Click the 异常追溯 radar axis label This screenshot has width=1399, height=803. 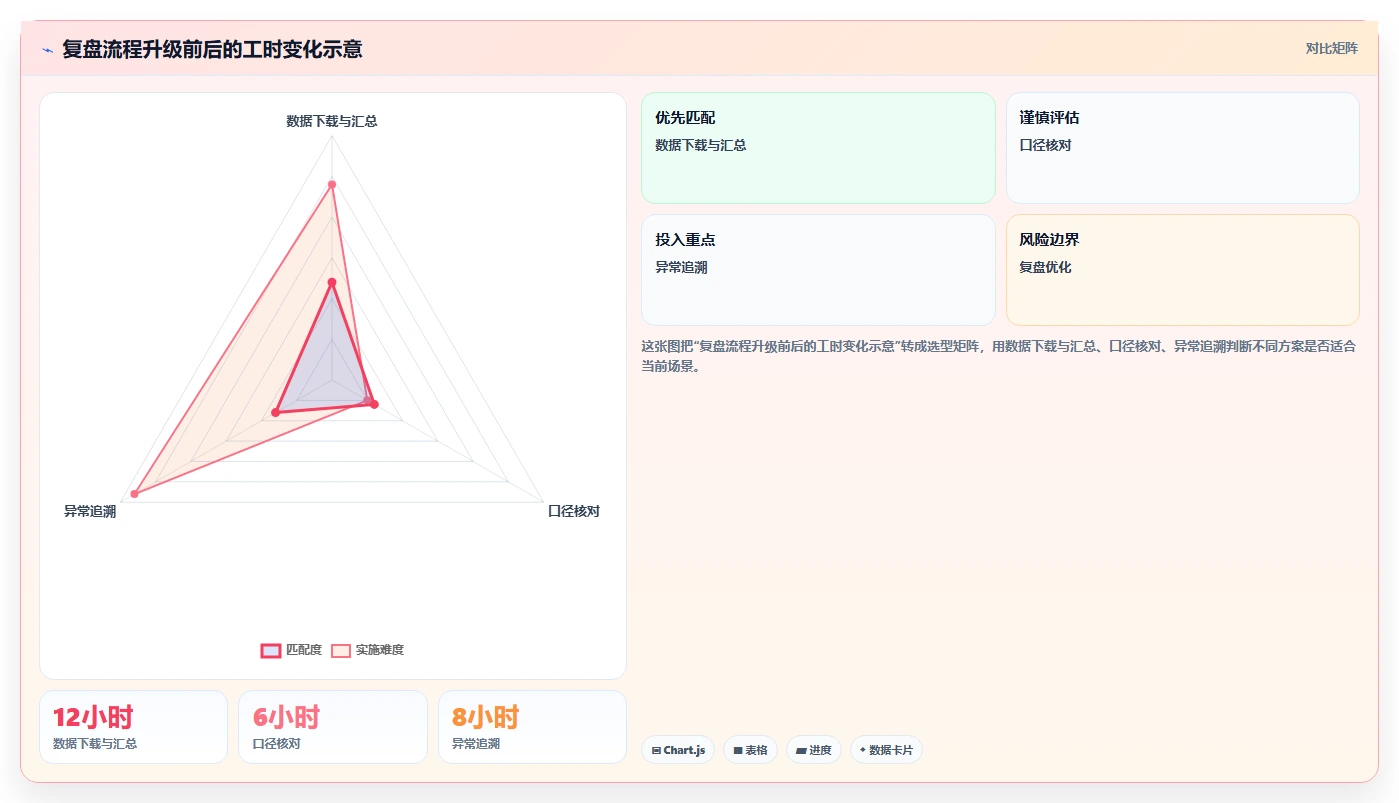[x=90, y=511]
